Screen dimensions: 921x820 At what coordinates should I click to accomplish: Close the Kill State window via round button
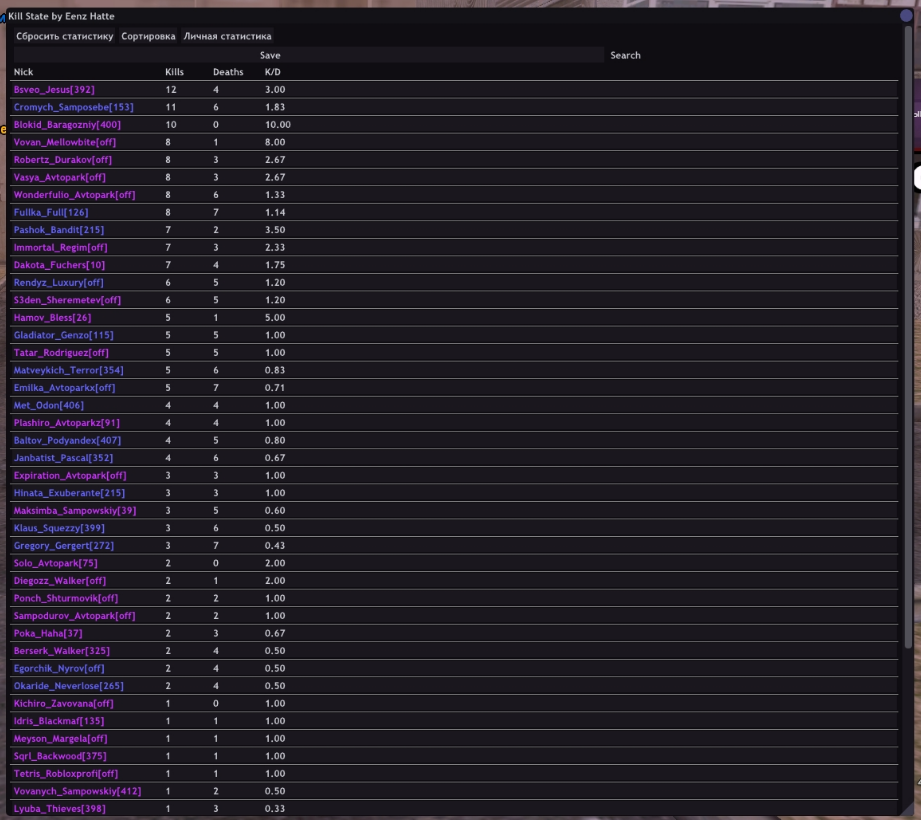pyautogui.click(x=906, y=16)
